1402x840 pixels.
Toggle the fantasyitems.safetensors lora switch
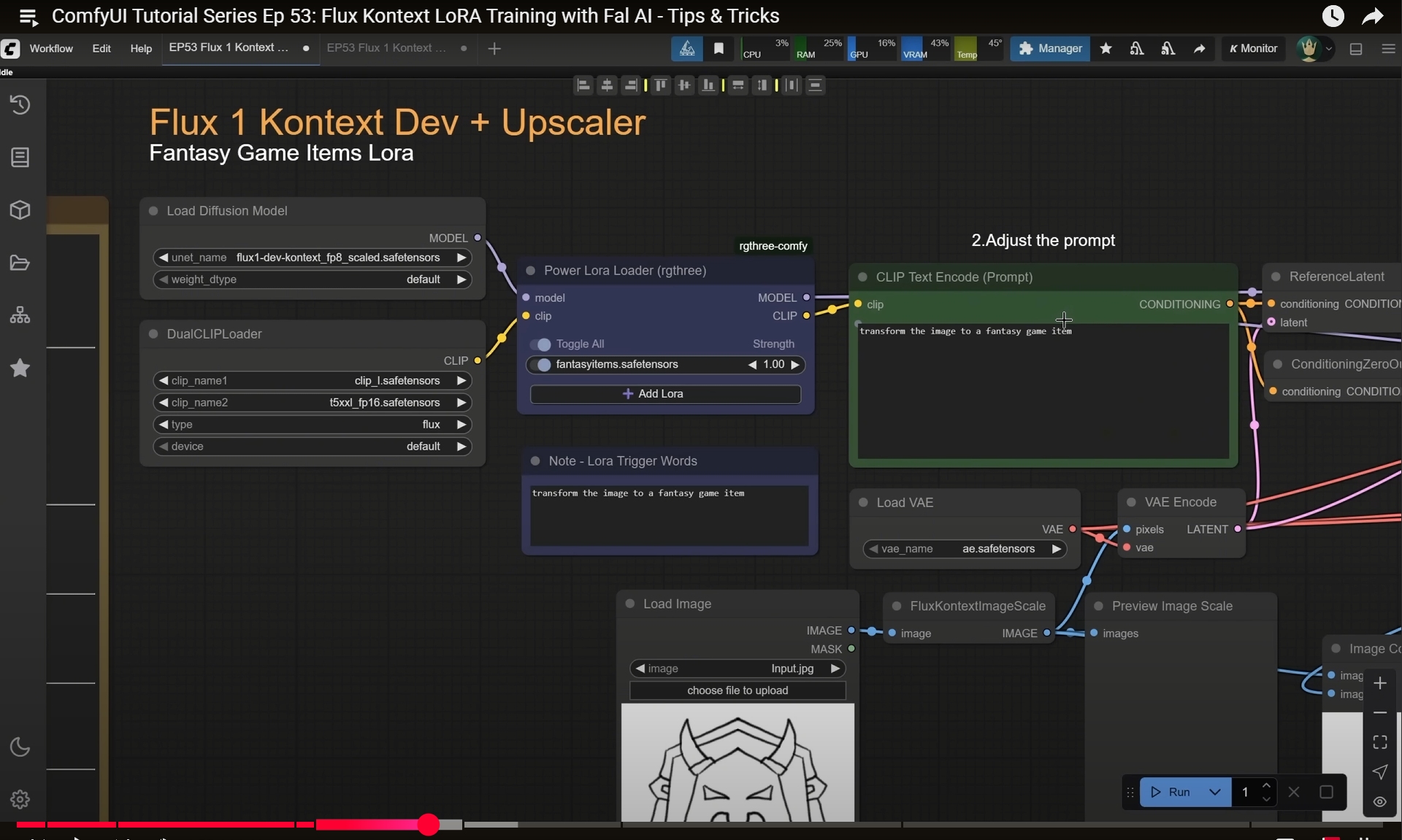tap(542, 364)
